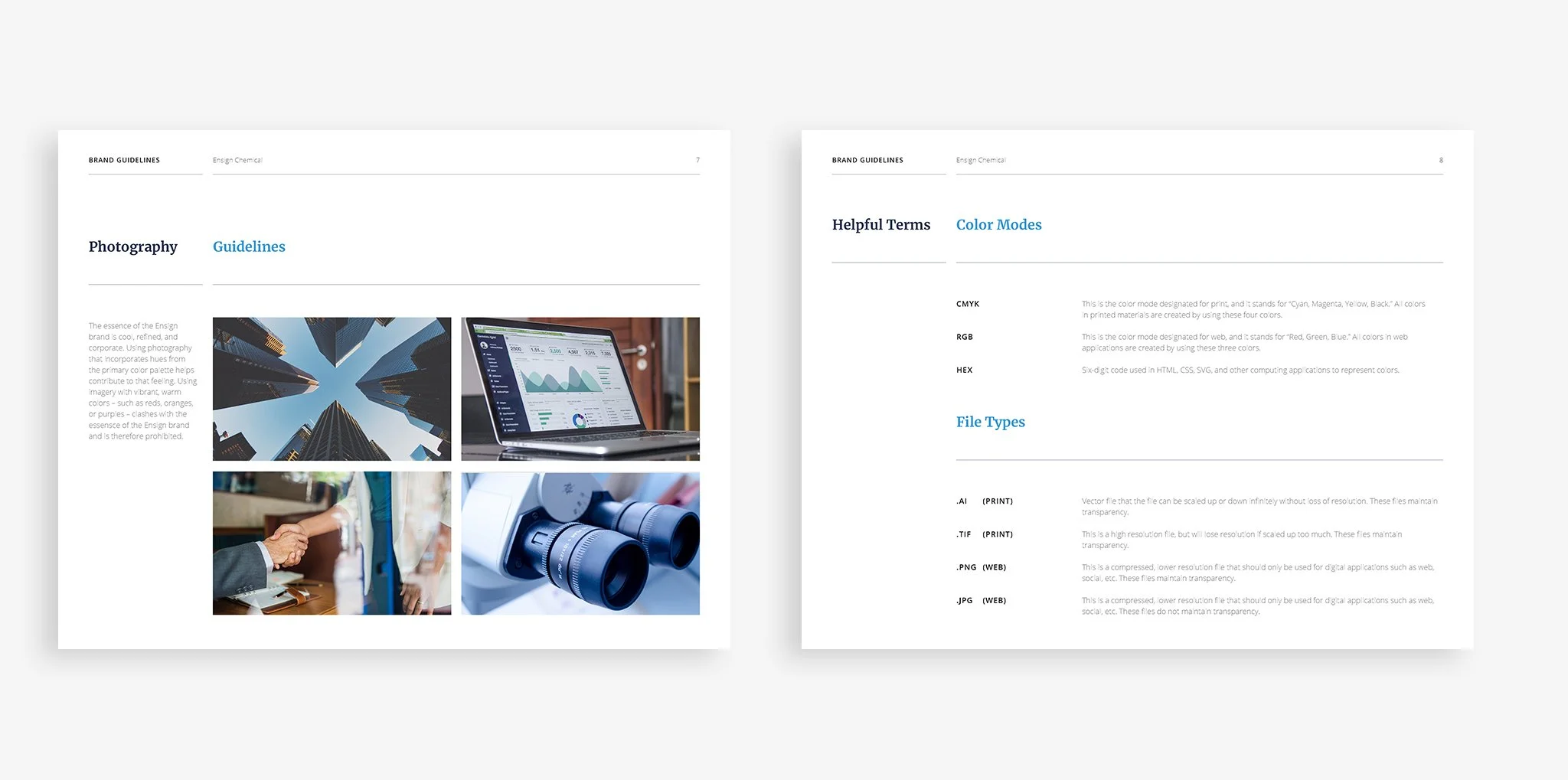Click the .TIF high resolution file description
Screen dimensions: 1568x780
click(x=1242, y=540)
